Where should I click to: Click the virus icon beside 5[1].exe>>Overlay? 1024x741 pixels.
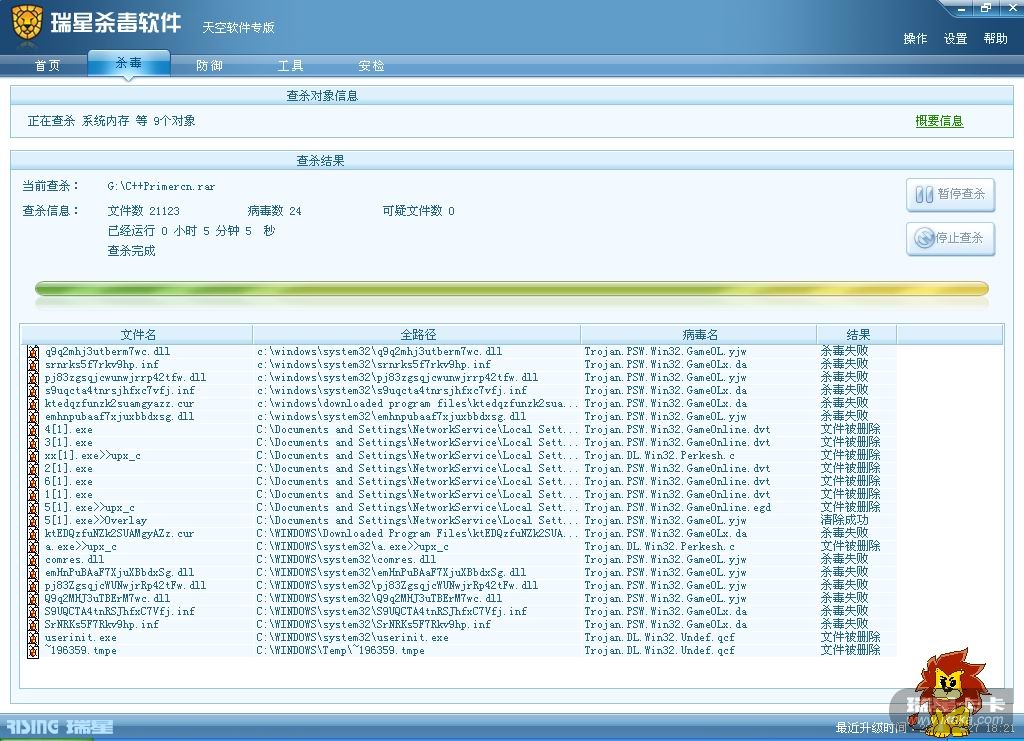click(x=33, y=521)
